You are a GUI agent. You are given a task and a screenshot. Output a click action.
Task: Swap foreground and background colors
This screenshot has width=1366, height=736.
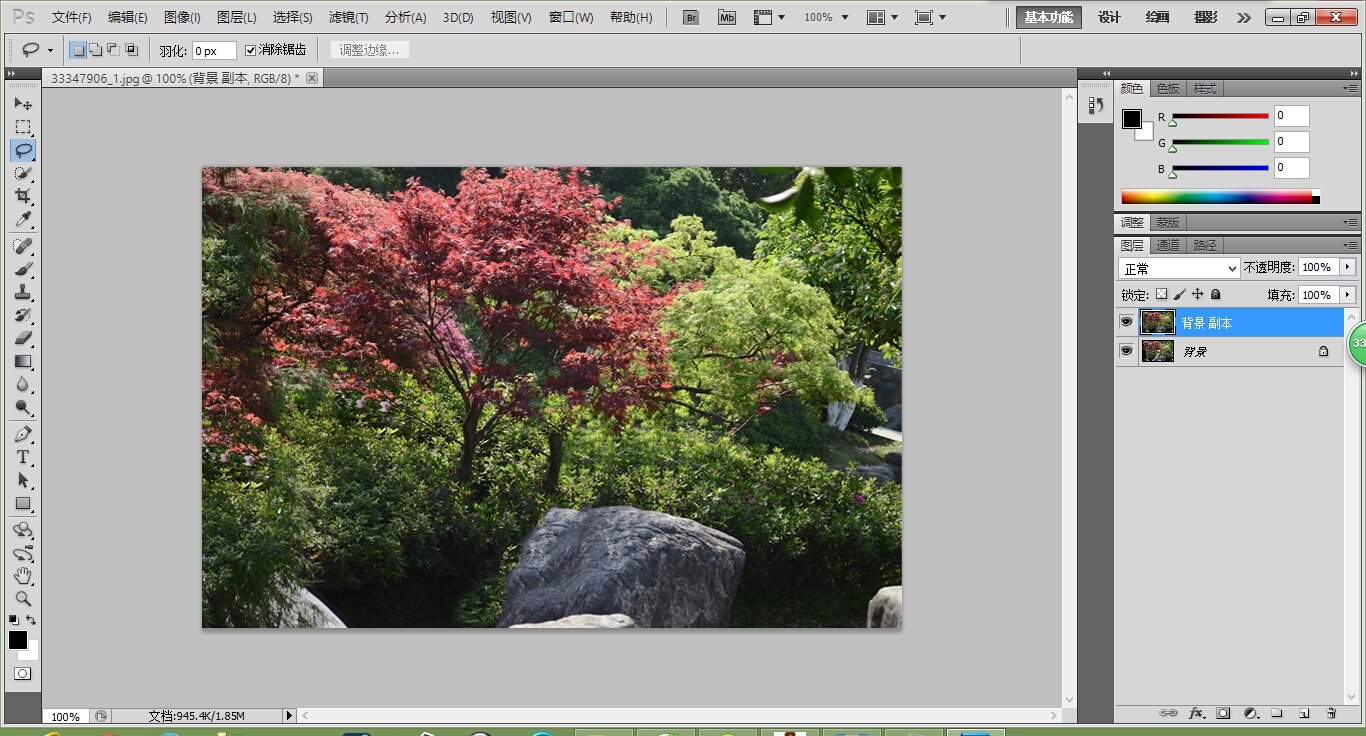(x=31, y=621)
